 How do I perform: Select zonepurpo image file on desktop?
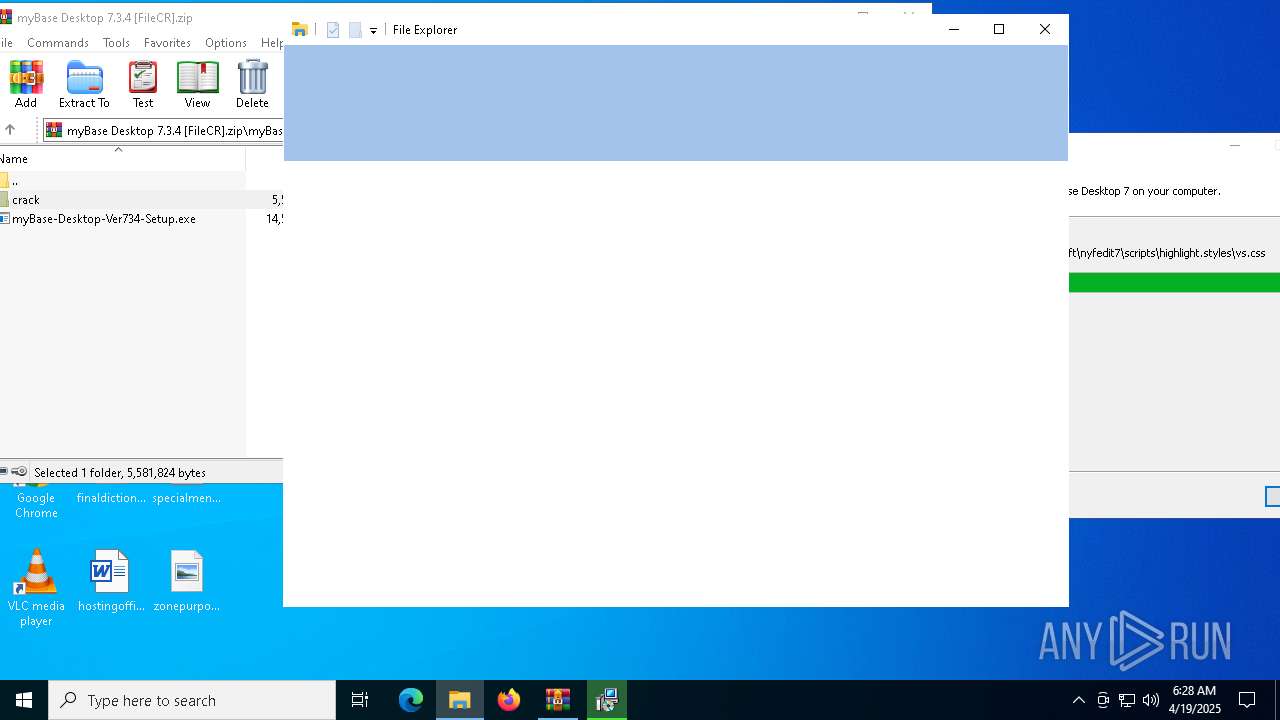(x=186, y=581)
